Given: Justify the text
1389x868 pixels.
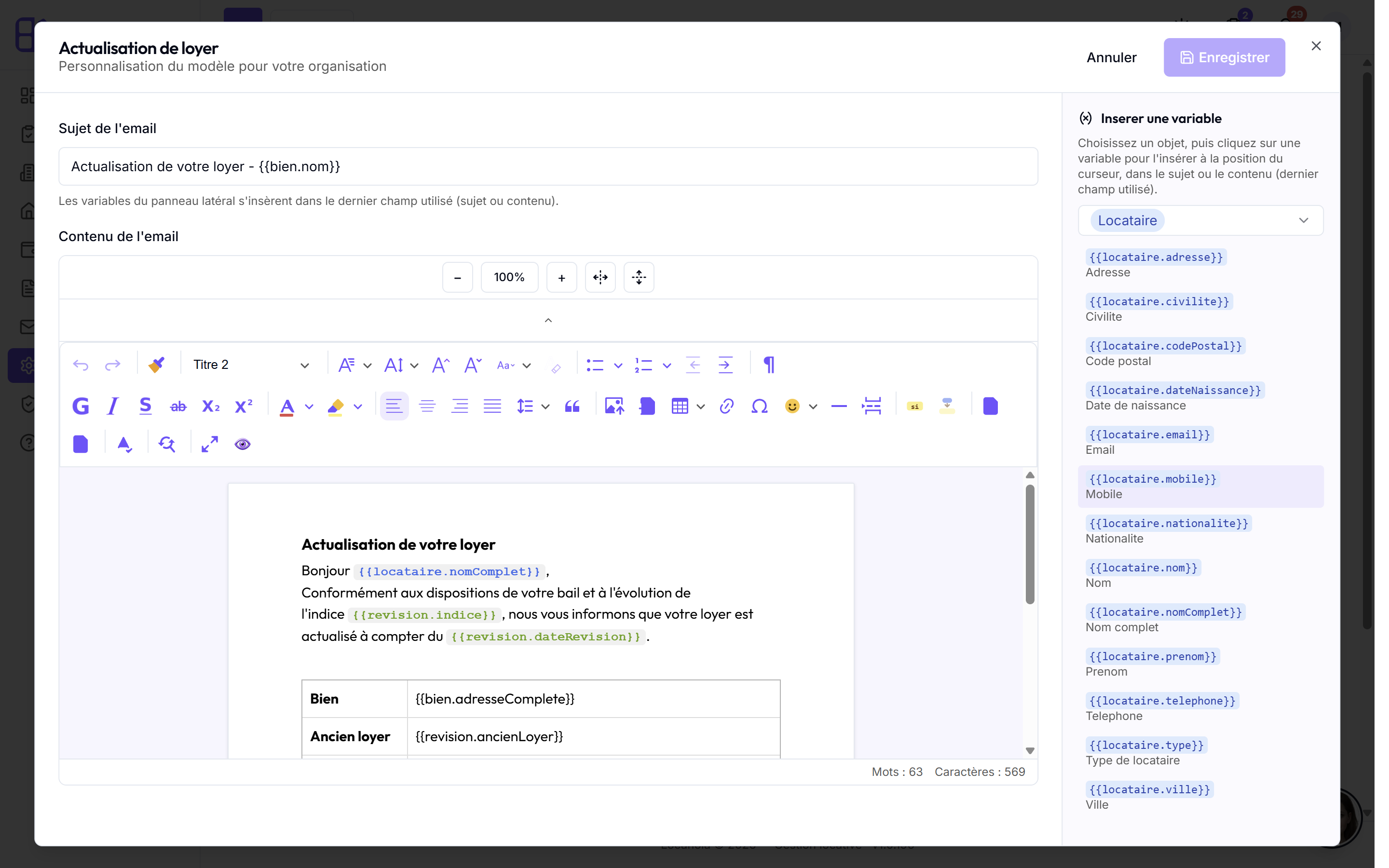Looking at the screenshot, I should (x=492, y=407).
